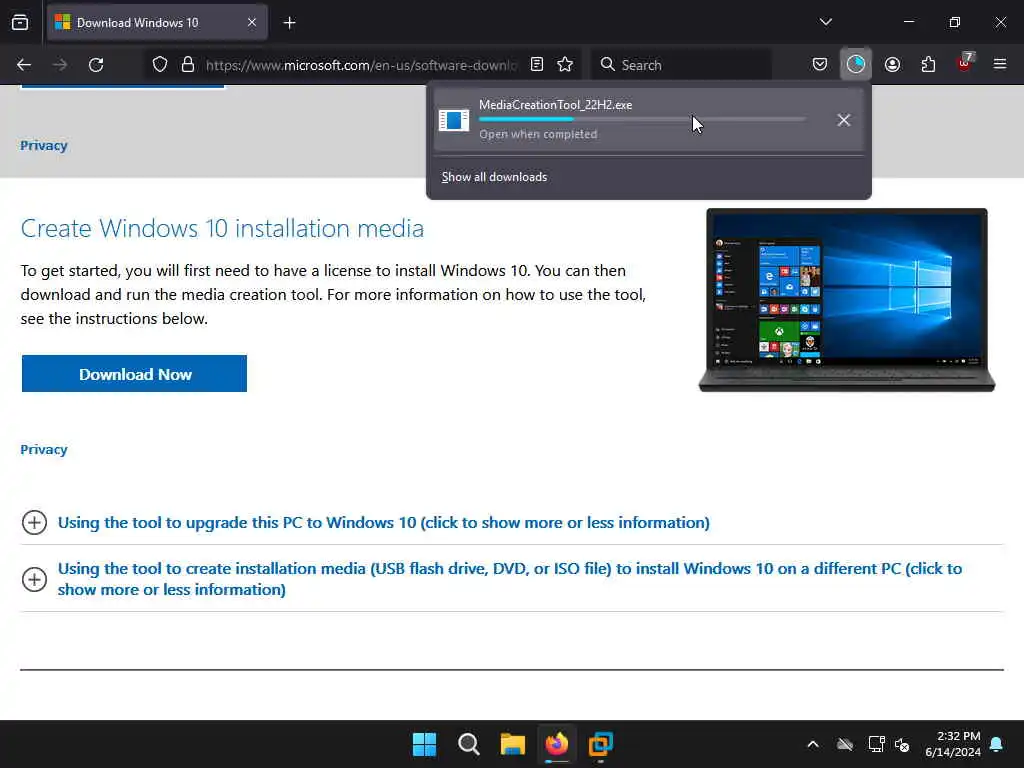Open File Explorer from taskbar
The height and width of the screenshot is (768, 1024).
click(x=513, y=744)
